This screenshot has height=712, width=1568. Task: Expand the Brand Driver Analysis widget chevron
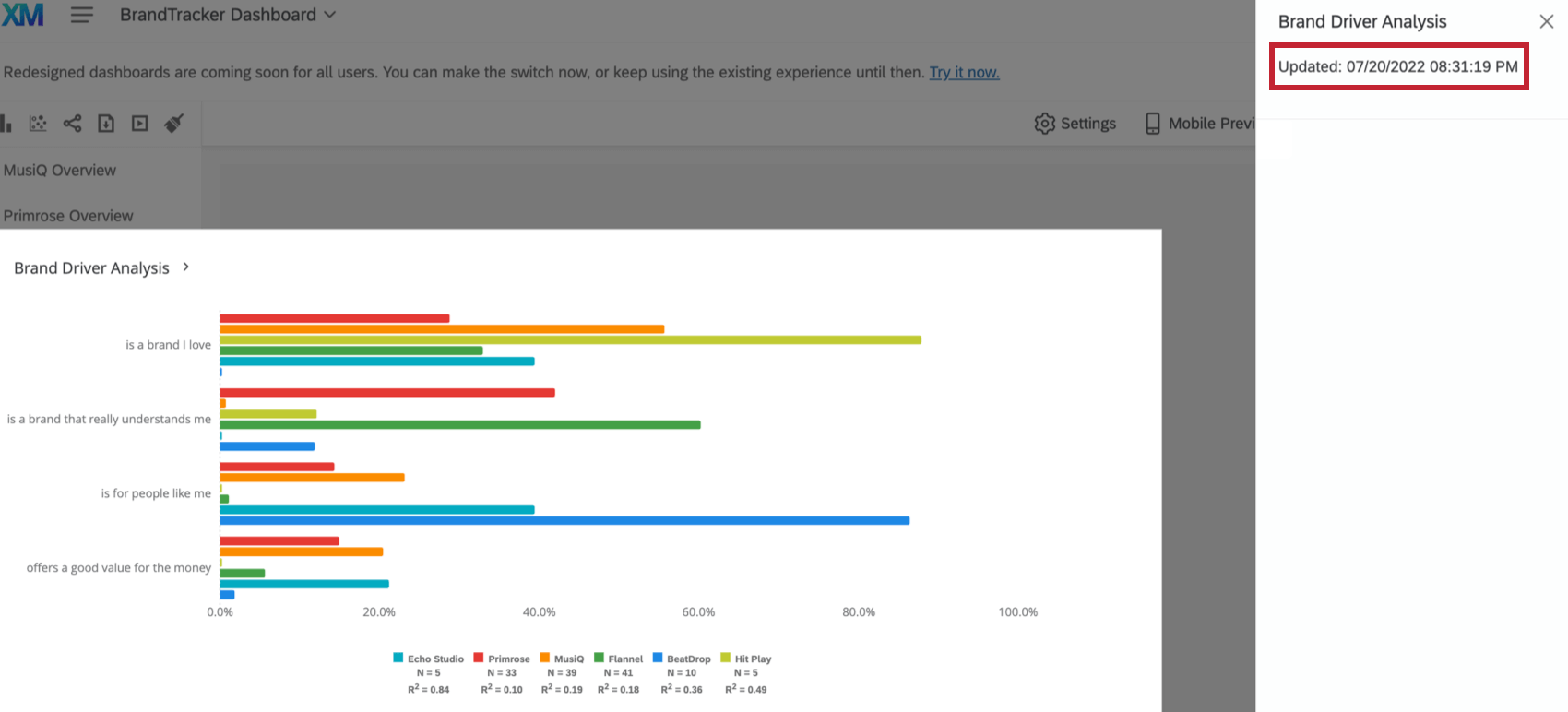pos(185,267)
